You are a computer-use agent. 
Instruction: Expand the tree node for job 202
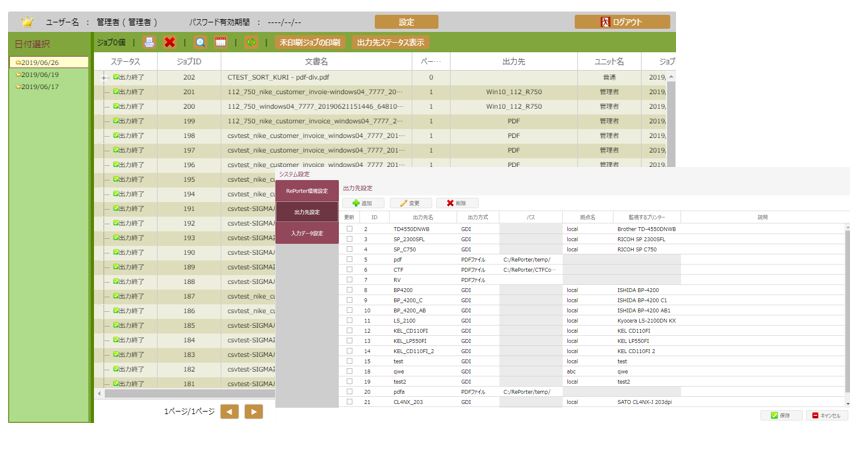104,77
